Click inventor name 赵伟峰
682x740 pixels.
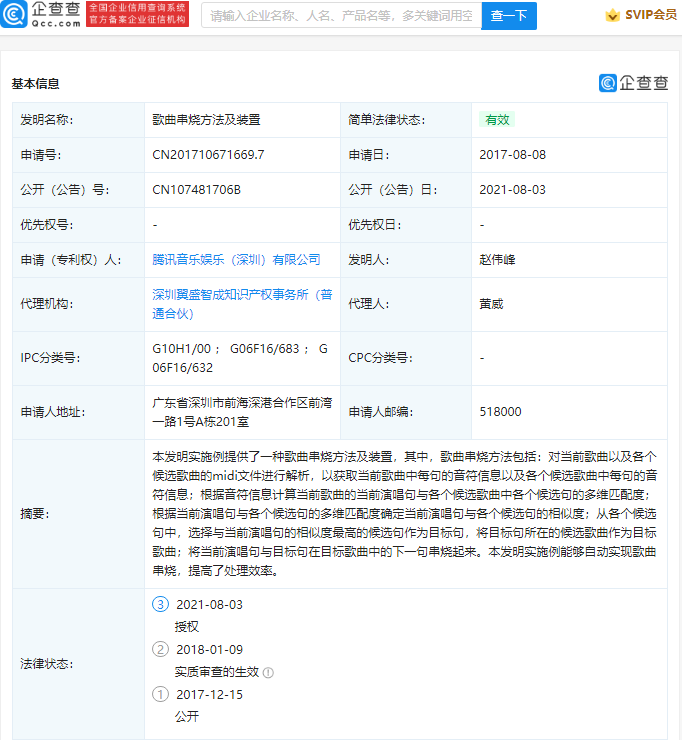coord(497,260)
